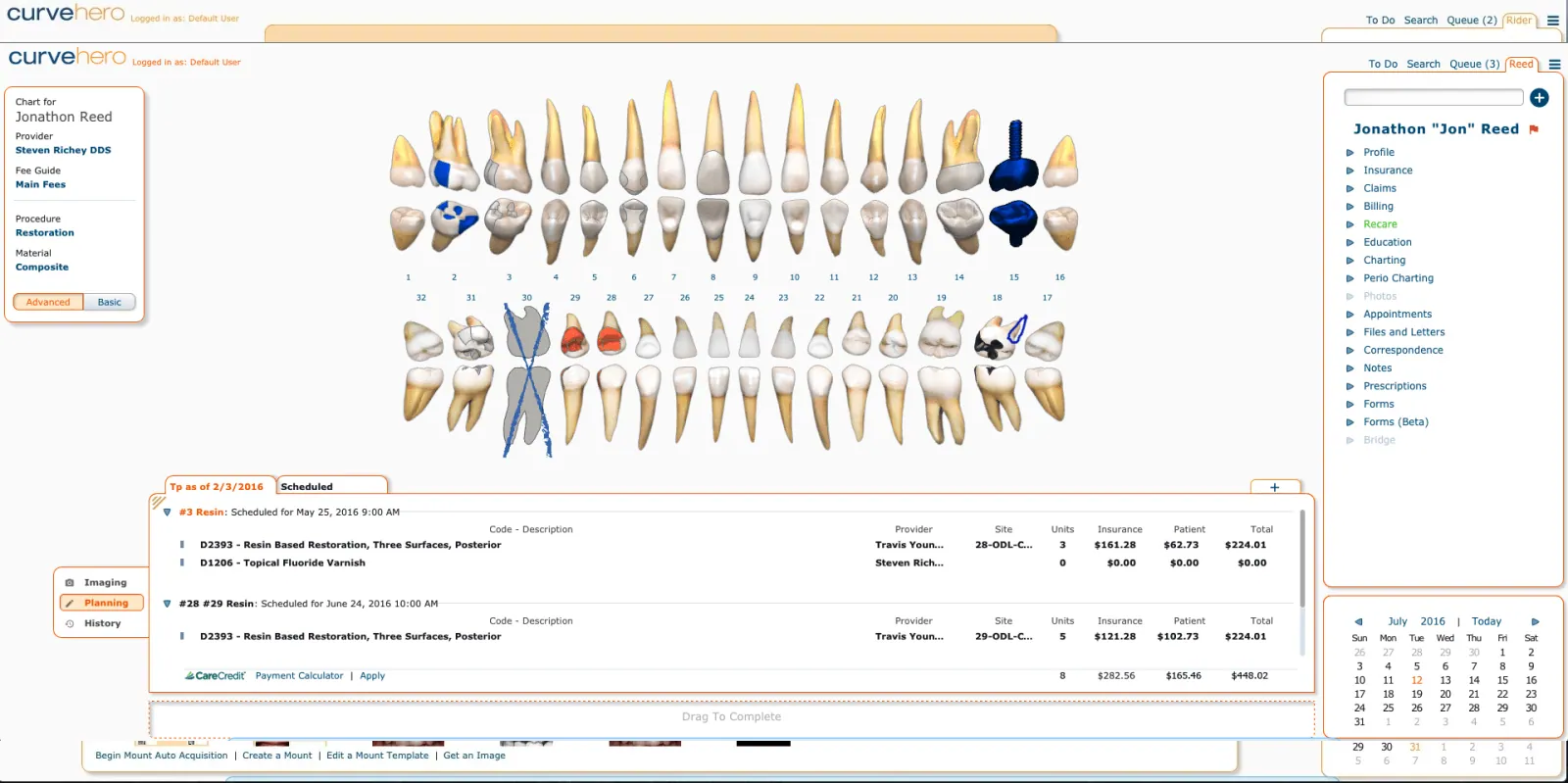Open the Scheduled tab
Viewport: 1568px width, 783px height.
(x=331, y=486)
